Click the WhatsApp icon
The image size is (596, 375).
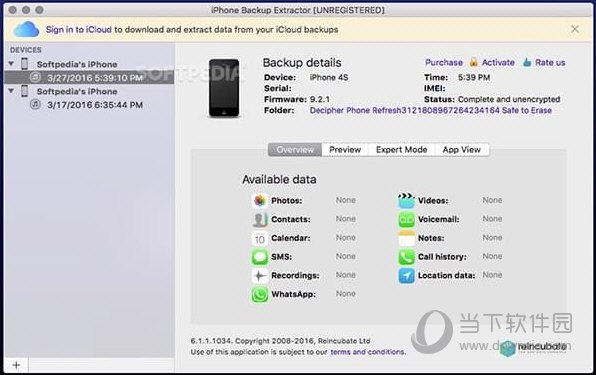click(260, 294)
